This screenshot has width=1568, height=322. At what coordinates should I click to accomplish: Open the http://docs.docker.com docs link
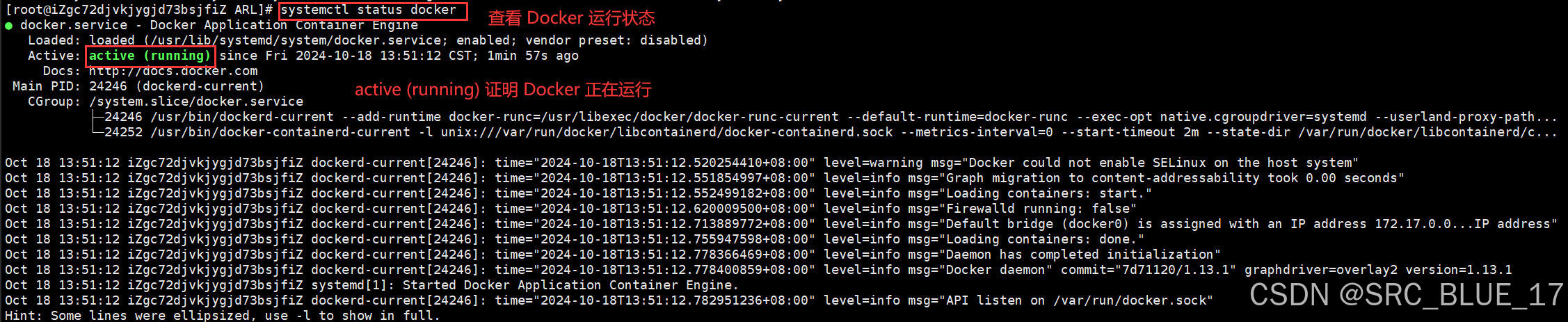pyautogui.click(x=173, y=71)
